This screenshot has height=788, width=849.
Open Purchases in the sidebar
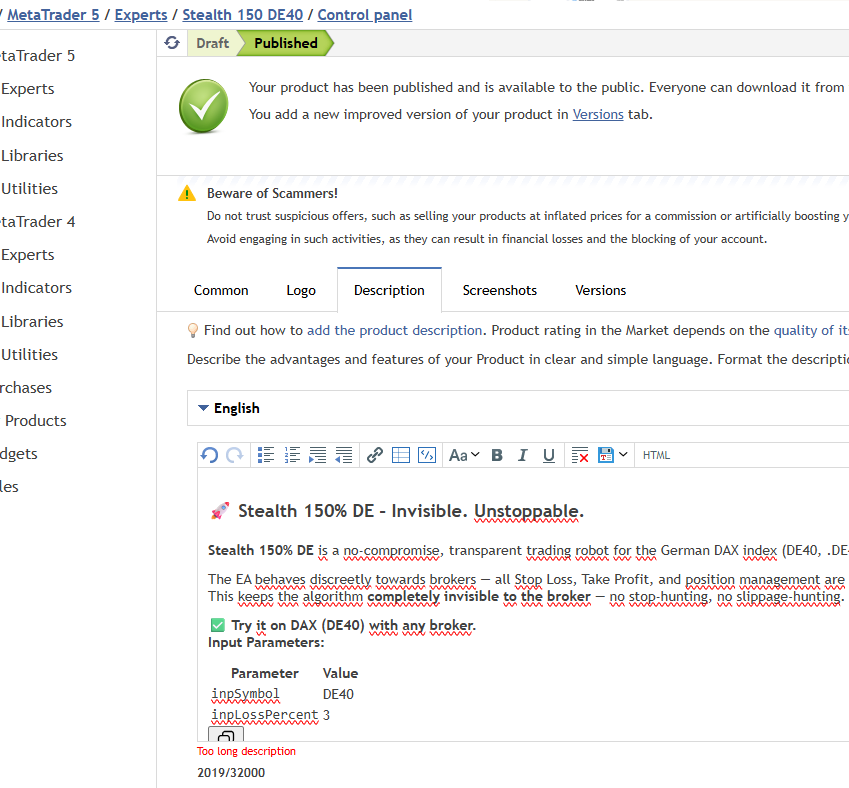[25, 387]
